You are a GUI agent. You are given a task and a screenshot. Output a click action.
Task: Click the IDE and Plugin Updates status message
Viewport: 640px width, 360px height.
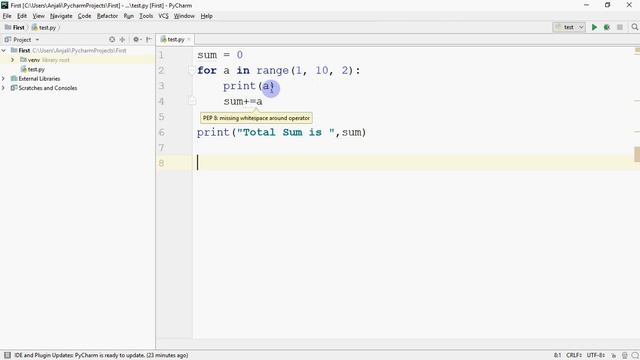[101, 356]
